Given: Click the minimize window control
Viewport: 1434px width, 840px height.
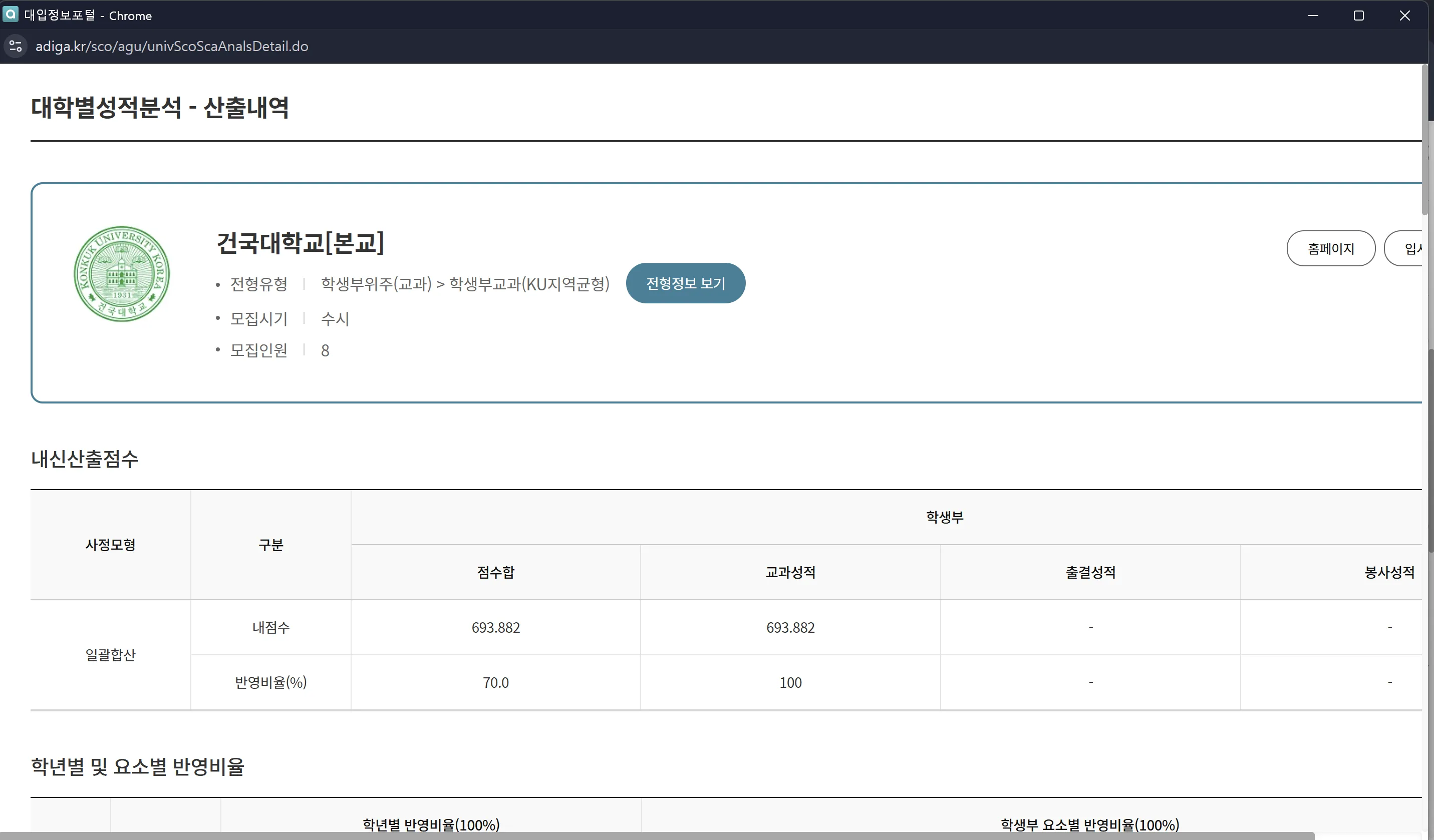Looking at the screenshot, I should tap(1313, 16).
